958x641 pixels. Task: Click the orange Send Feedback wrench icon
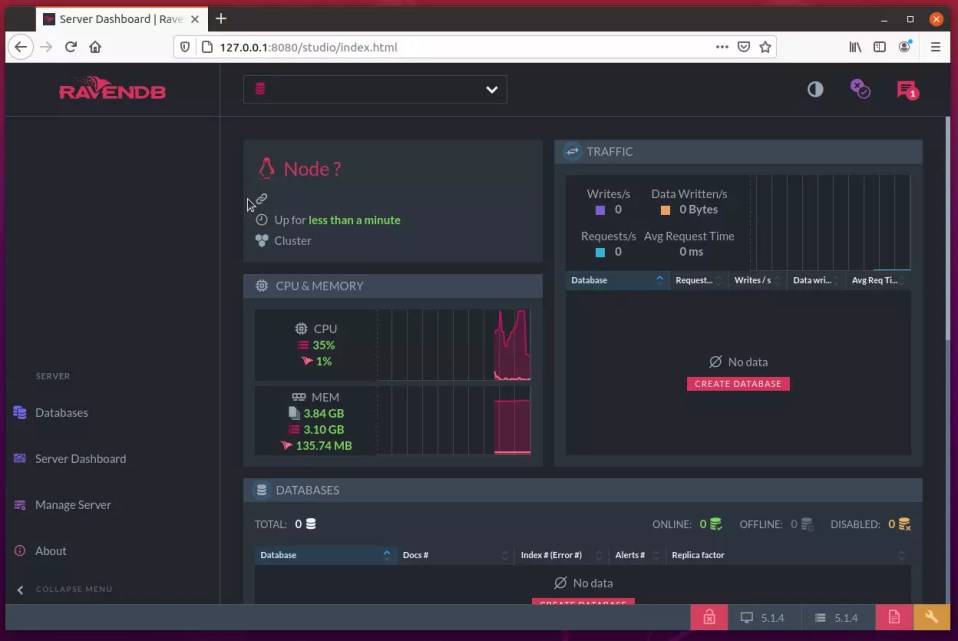tap(932, 617)
